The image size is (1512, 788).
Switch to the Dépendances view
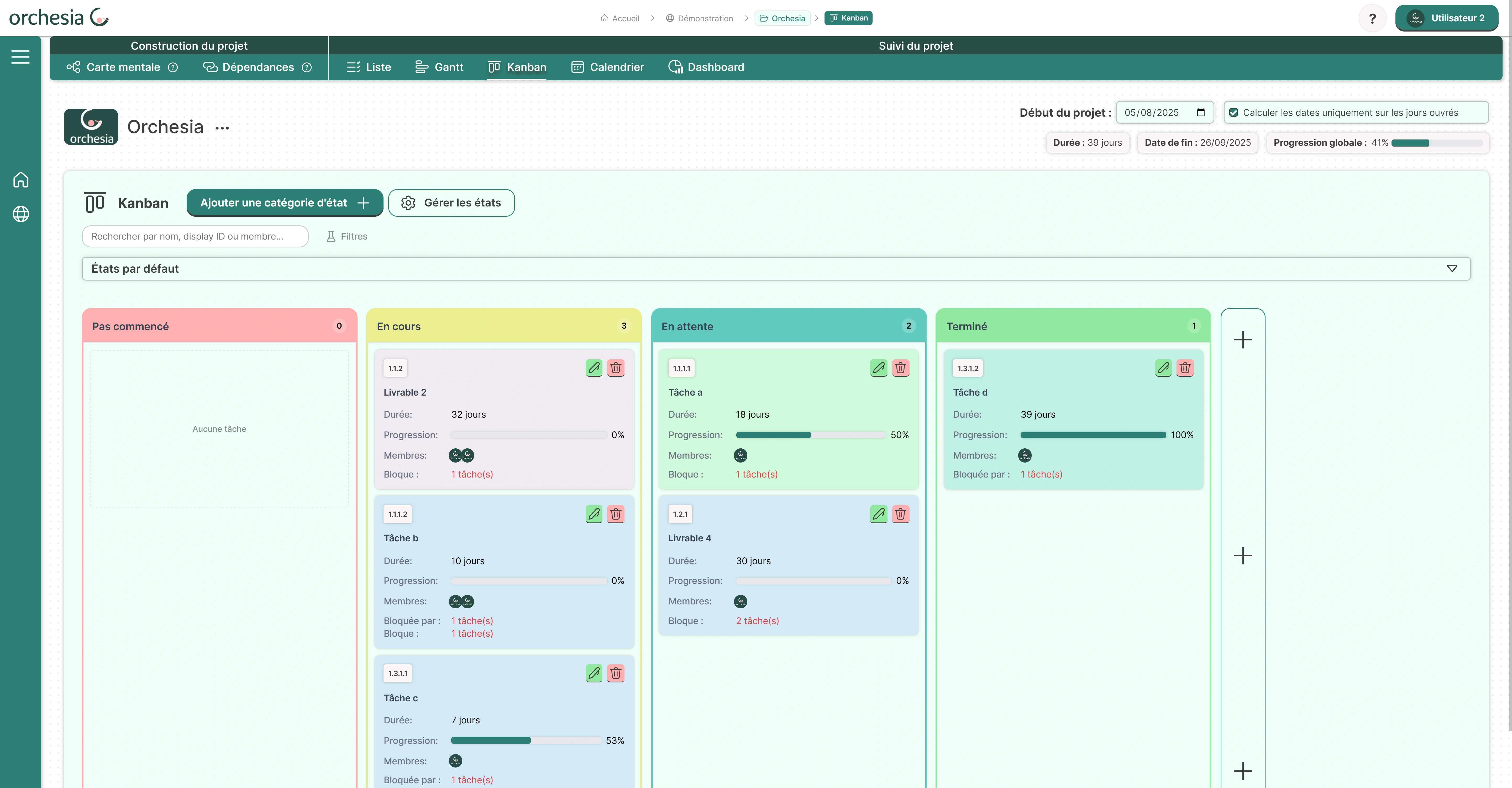click(249, 68)
